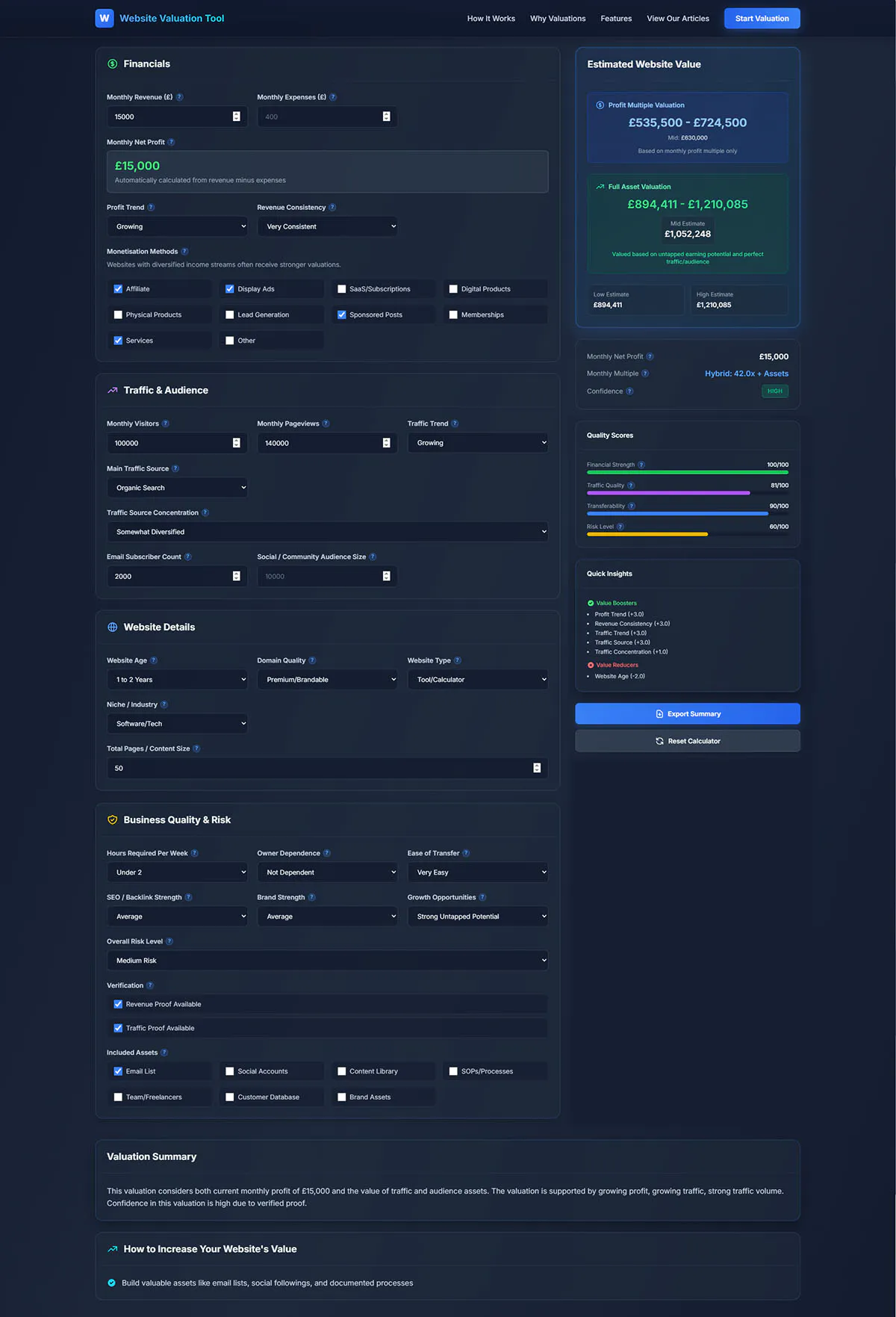Click the Traffic Trend help icon
This screenshot has height=1317, width=896.
click(x=455, y=424)
